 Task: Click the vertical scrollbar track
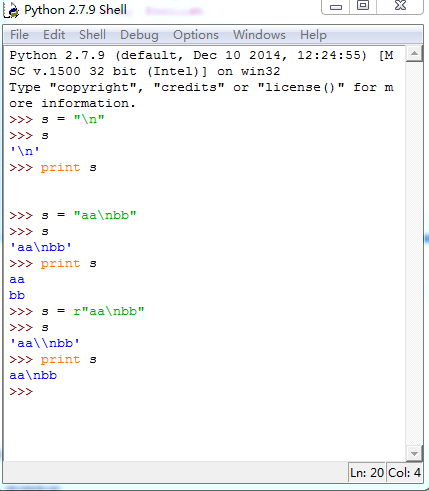414,253
